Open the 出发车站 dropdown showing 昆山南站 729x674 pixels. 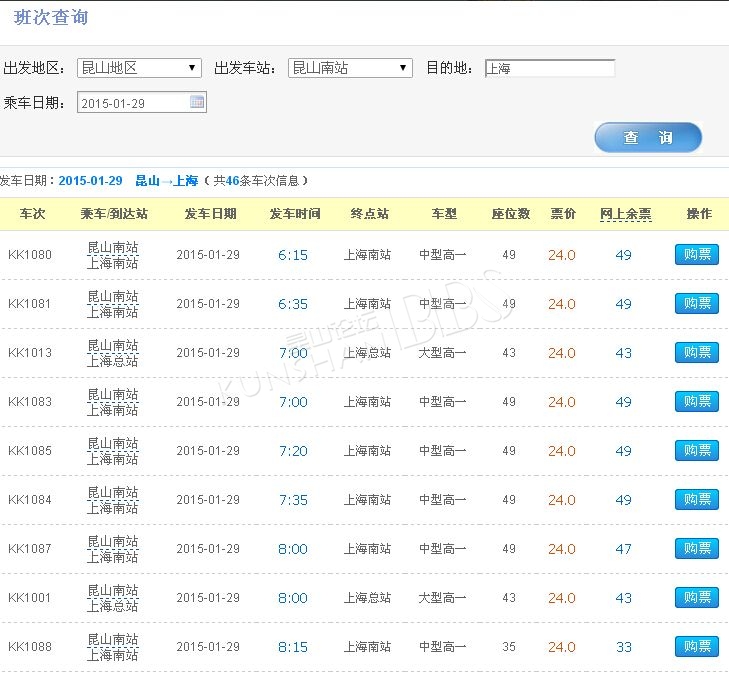(x=350, y=68)
